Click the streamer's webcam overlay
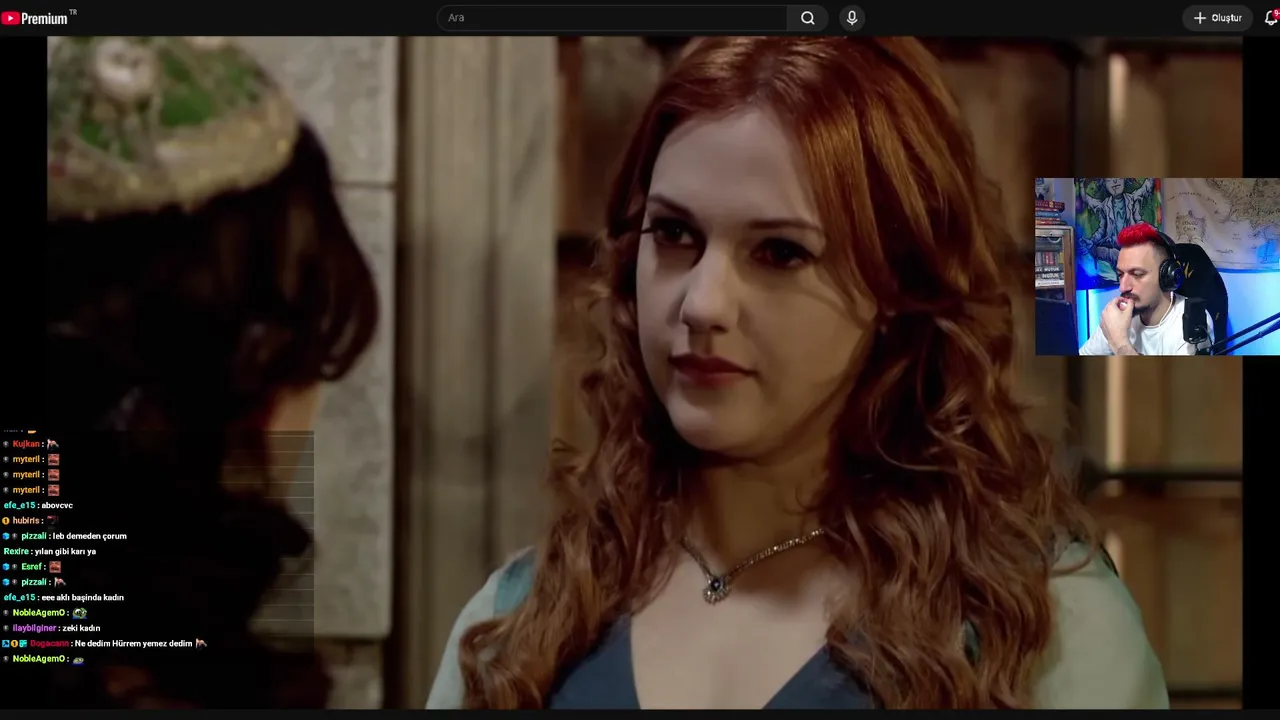The height and width of the screenshot is (720, 1280). (x=1157, y=267)
